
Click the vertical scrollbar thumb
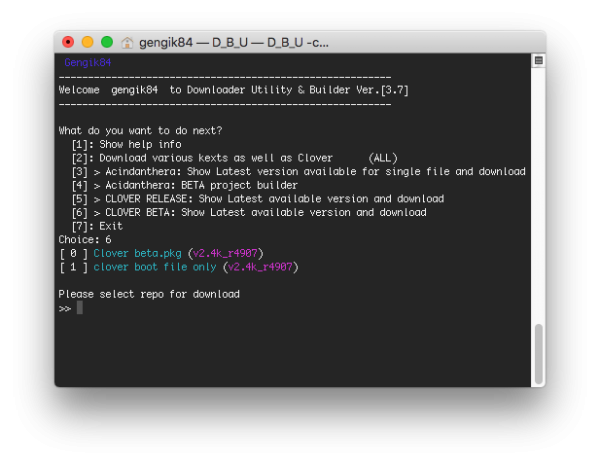pos(538,353)
